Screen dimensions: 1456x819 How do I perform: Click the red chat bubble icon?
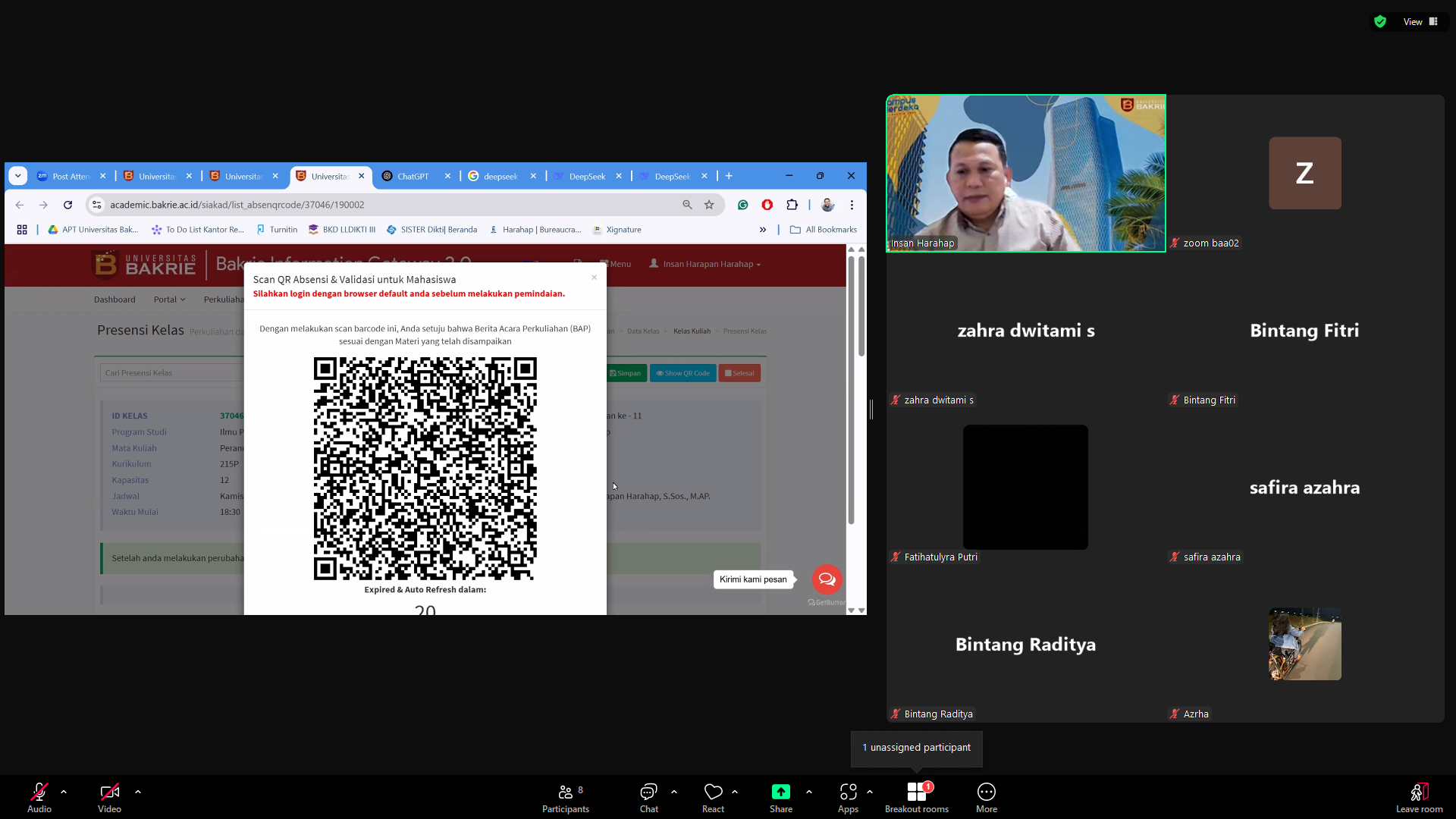tap(827, 579)
